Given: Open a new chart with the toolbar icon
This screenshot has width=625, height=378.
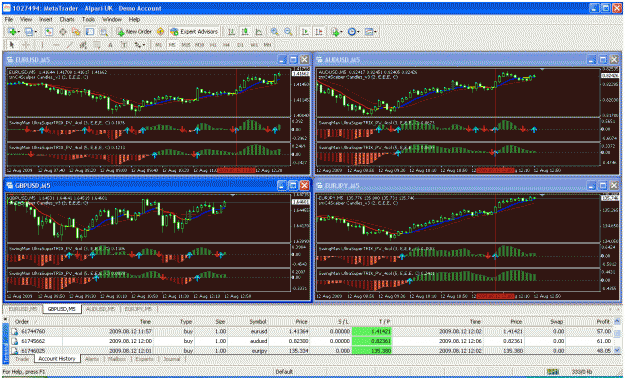Looking at the screenshot, I should [12, 32].
